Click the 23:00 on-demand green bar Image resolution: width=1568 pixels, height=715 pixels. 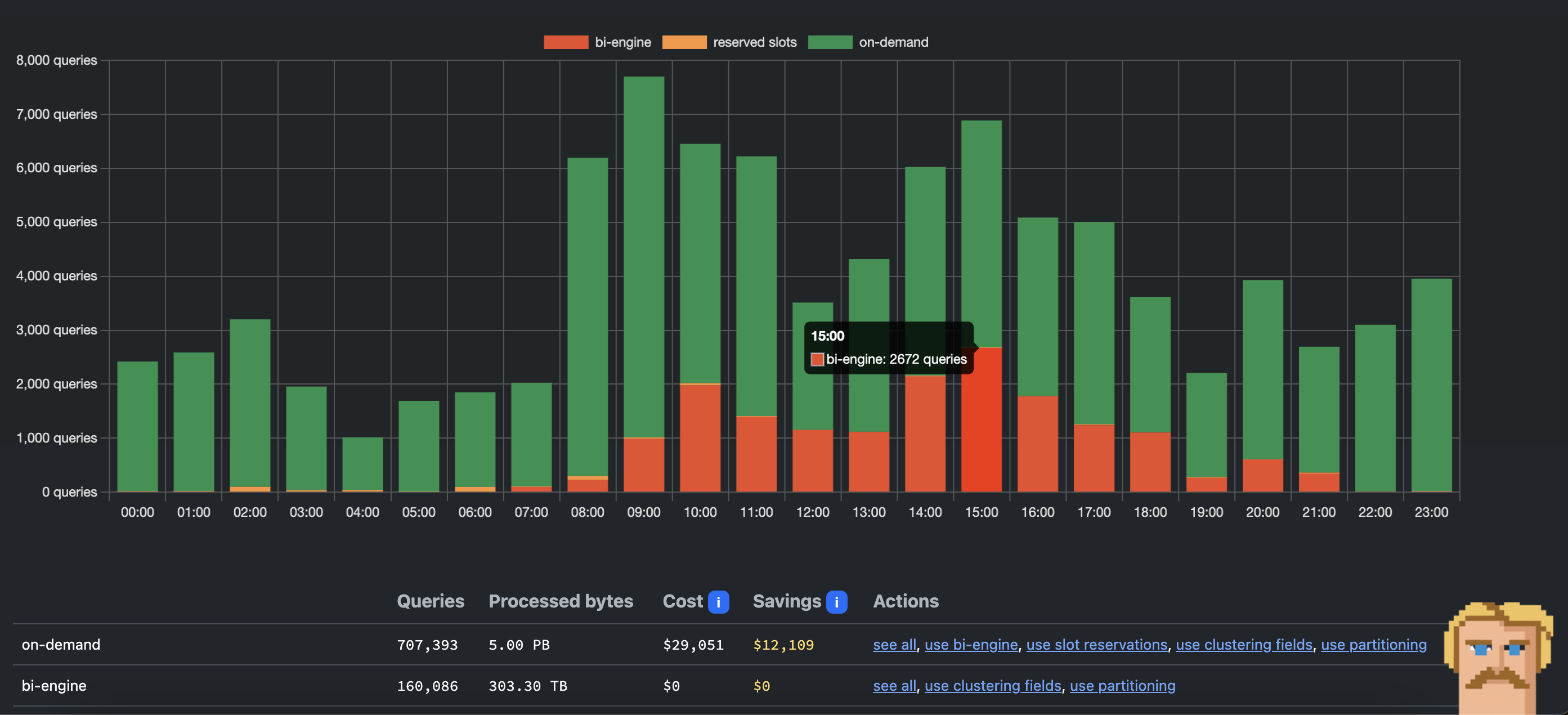pos(1431,385)
